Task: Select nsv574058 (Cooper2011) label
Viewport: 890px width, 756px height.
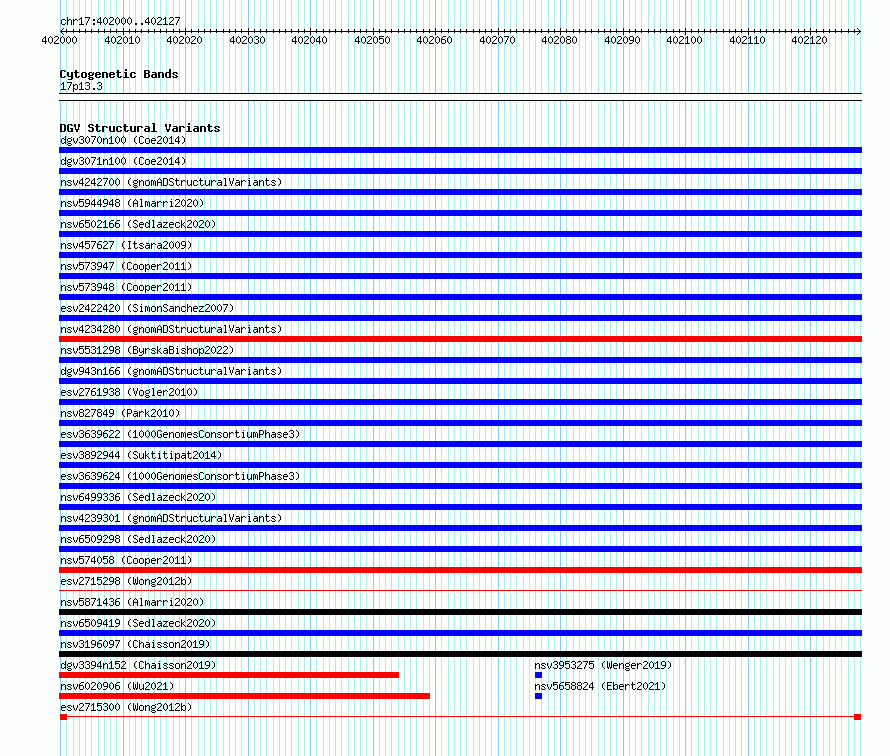Action: [x=126, y=560]
